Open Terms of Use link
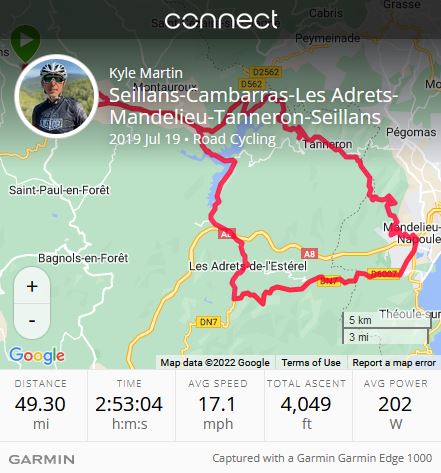The image size is (441, 473). [311, 362]
